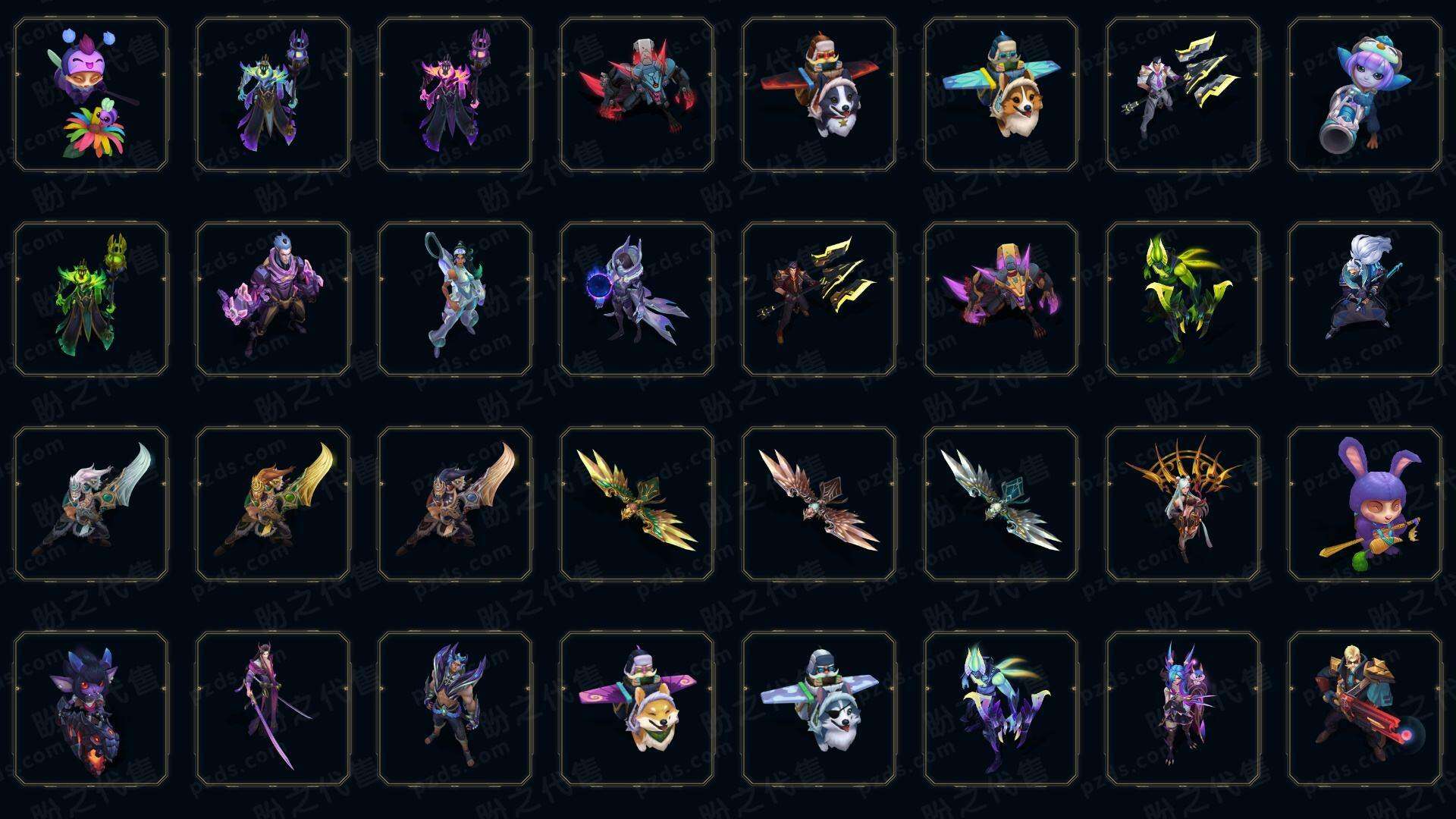Viewport: 1456px width, 819px height.
Task: Select the rose-copper winged crossbow item
Action: [819, 504]
